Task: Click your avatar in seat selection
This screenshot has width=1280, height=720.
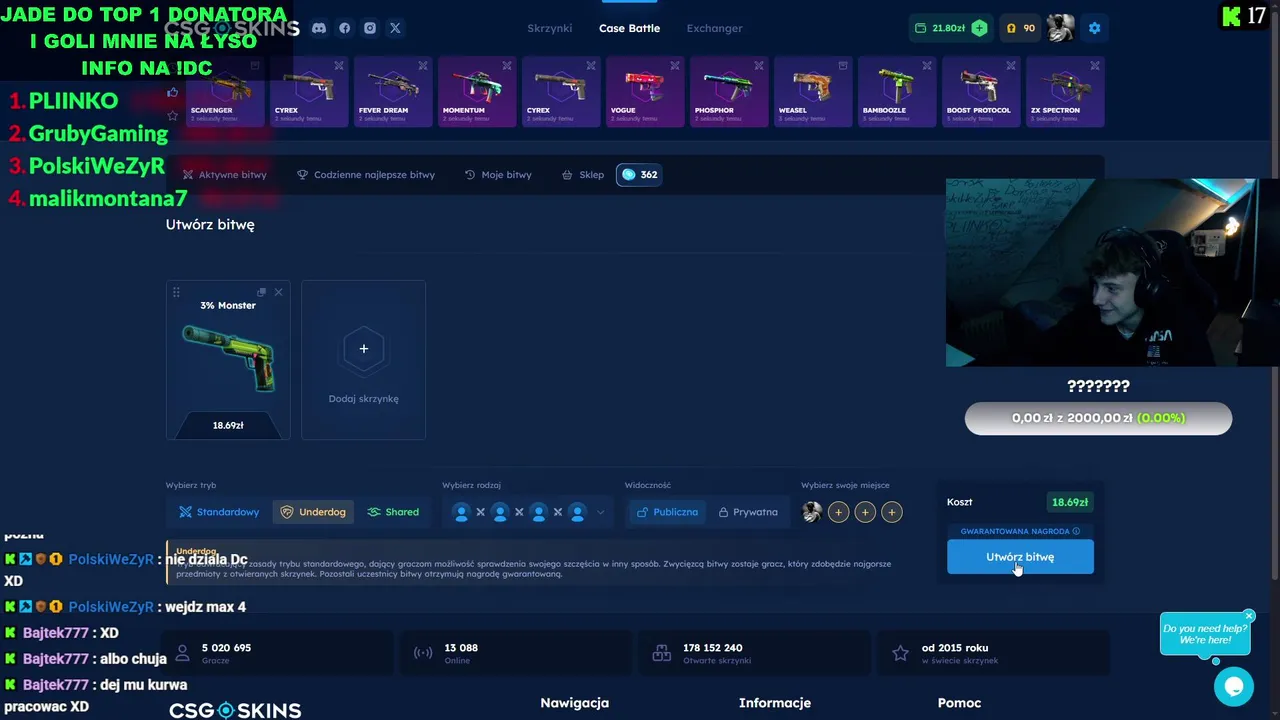Action: tap(812, 512)
